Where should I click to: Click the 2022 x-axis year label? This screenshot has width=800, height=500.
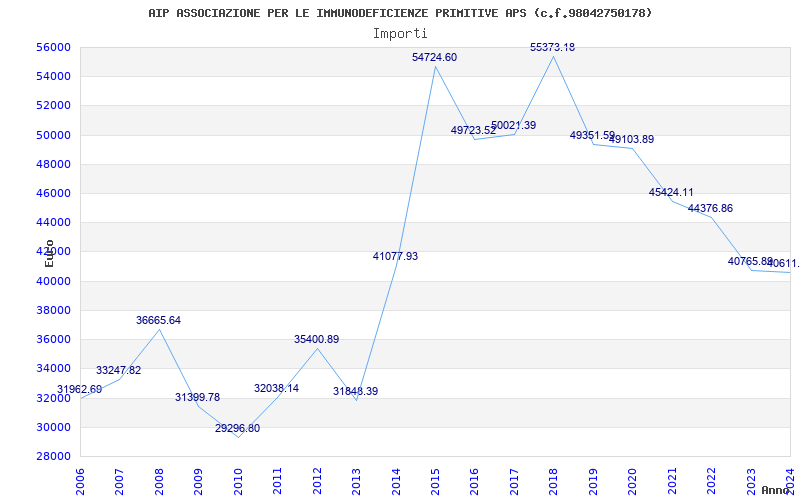tap(711, 480)
